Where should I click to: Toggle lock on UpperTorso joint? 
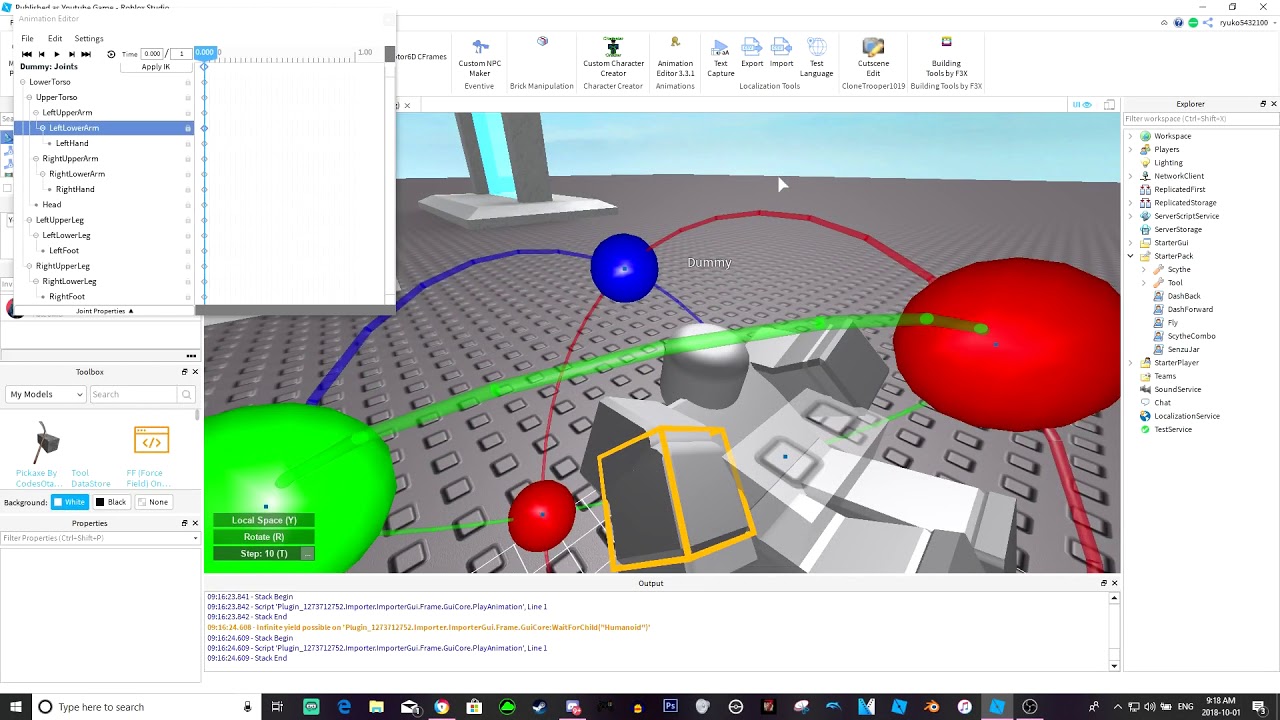[x=188, y=97]
